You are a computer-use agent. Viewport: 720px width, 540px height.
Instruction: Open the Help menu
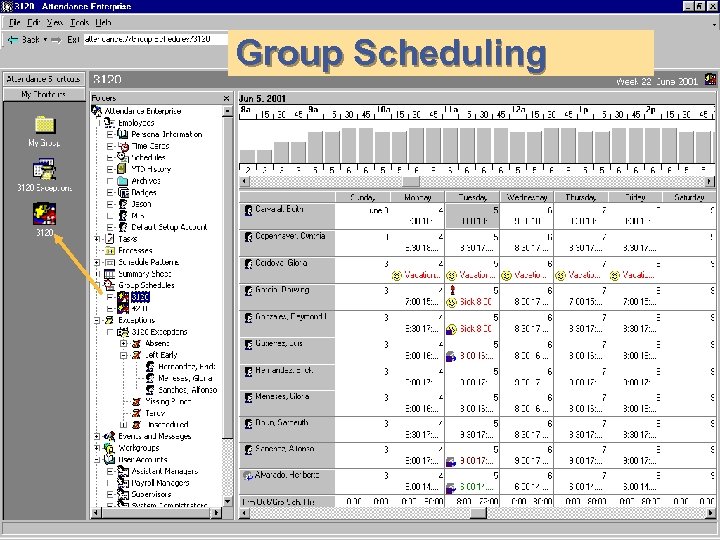(x=103, y=22)
